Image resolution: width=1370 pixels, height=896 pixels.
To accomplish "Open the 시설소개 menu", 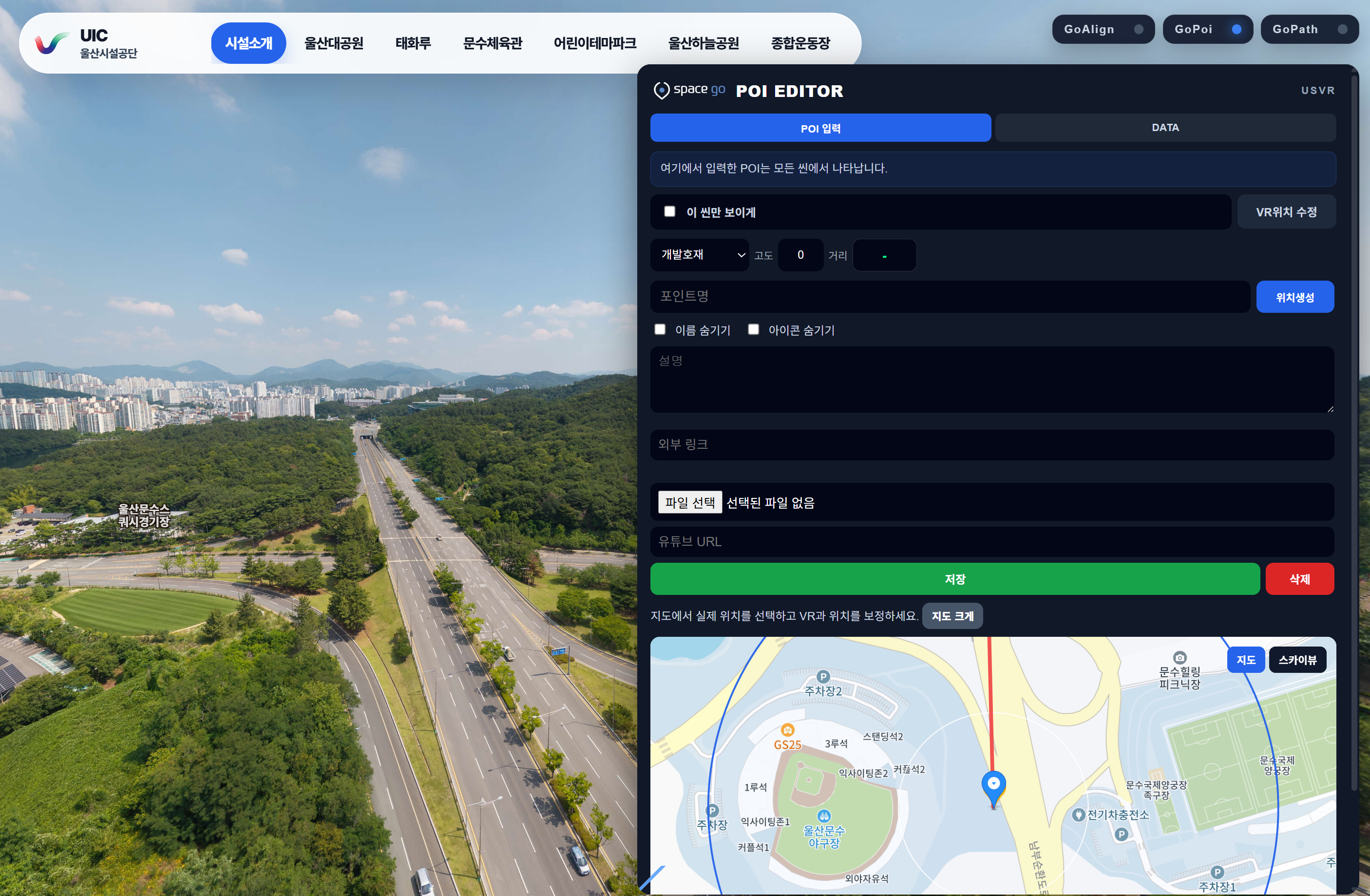I will coord(248,43).
